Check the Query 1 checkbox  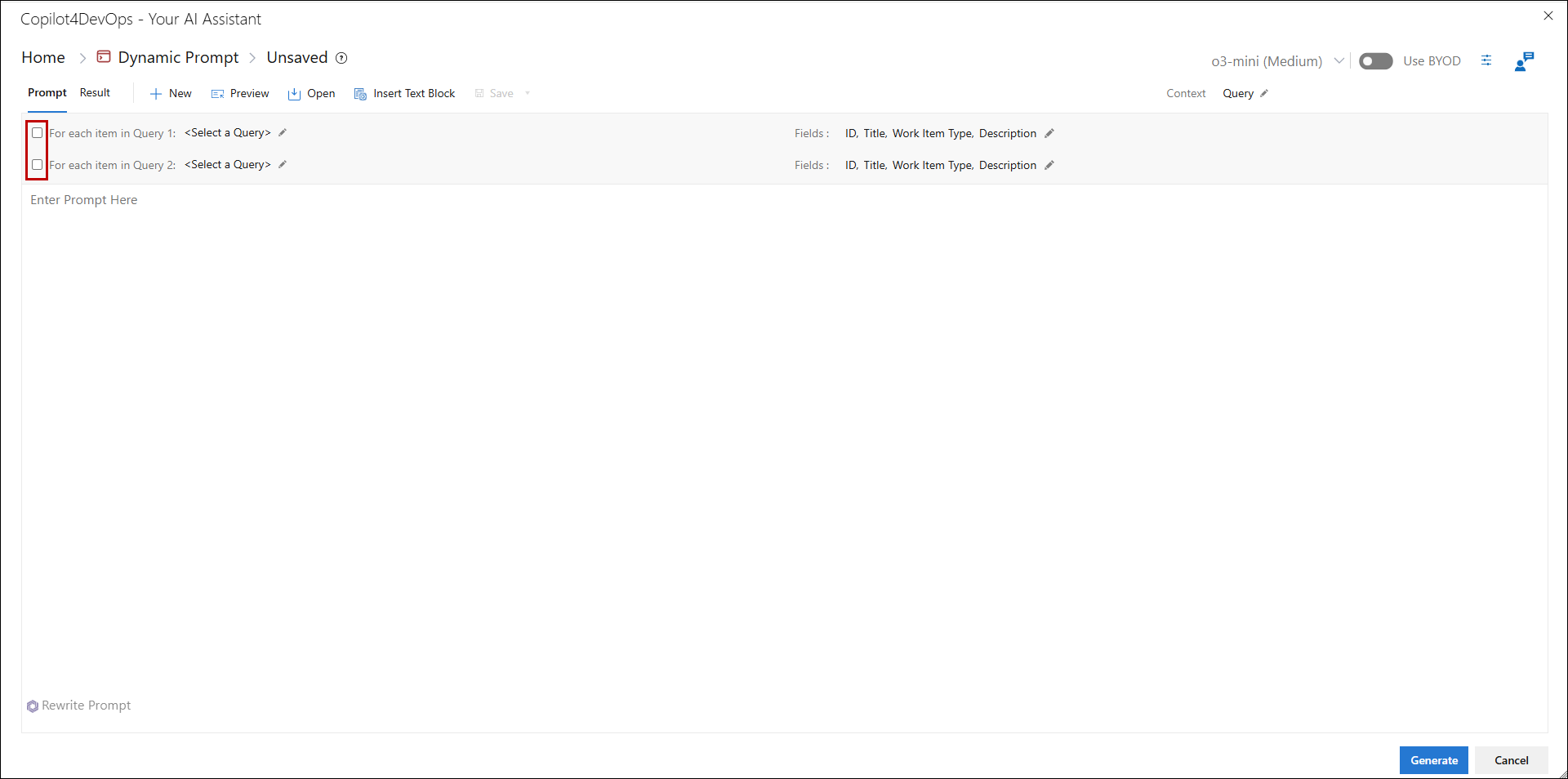(x=38, y=133)
